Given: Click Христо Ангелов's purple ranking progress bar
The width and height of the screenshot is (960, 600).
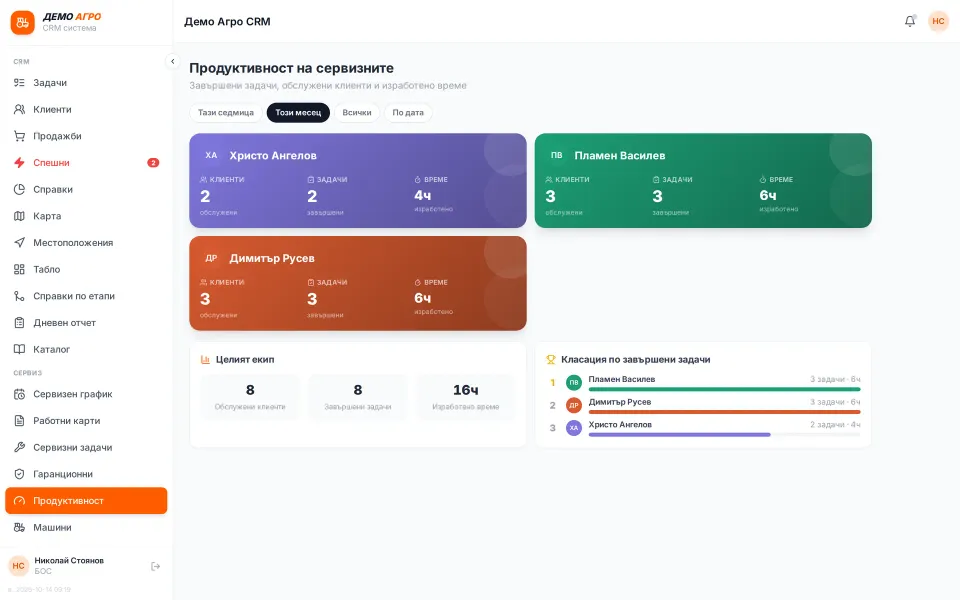Looking at the screenshot, I should click(x=680, y=435).
